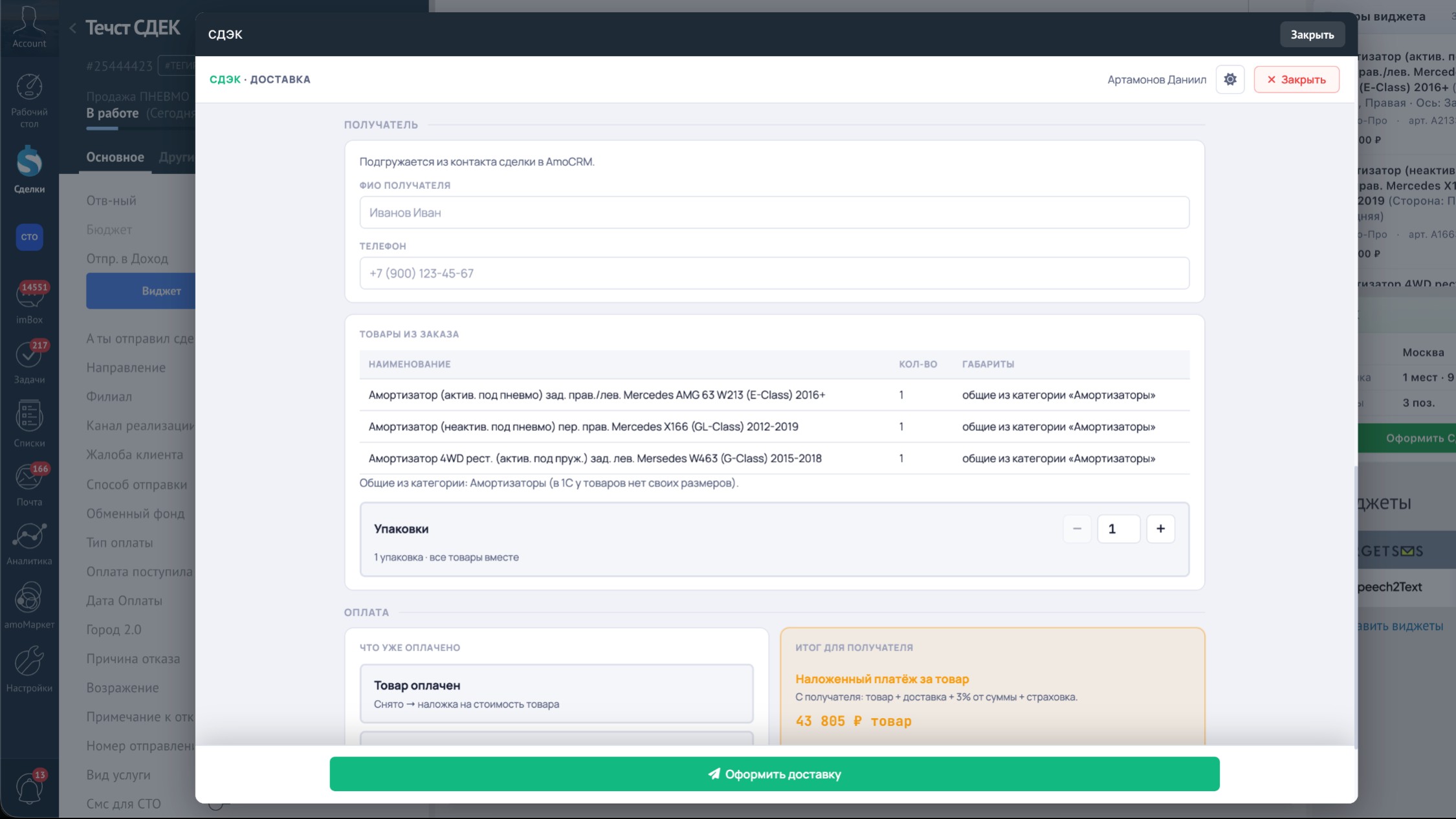Click the Бюджет field label
This screenshot has width=1456, height=819.
[x=109, y=230]
